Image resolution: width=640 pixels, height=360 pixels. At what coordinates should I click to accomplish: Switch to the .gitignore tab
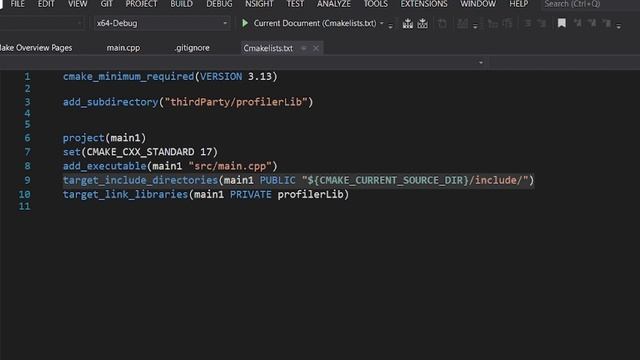coord(192,48)
